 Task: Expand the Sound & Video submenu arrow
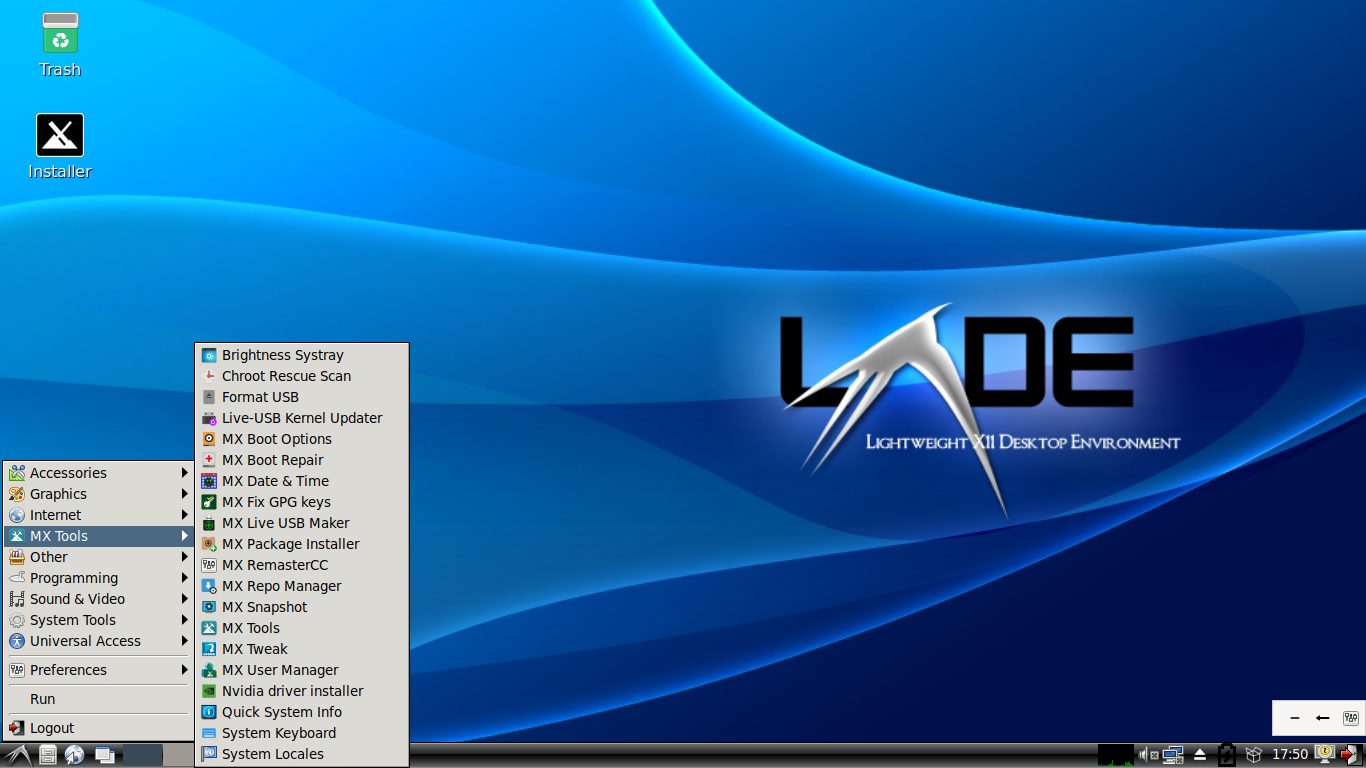(x=185, y=599)
